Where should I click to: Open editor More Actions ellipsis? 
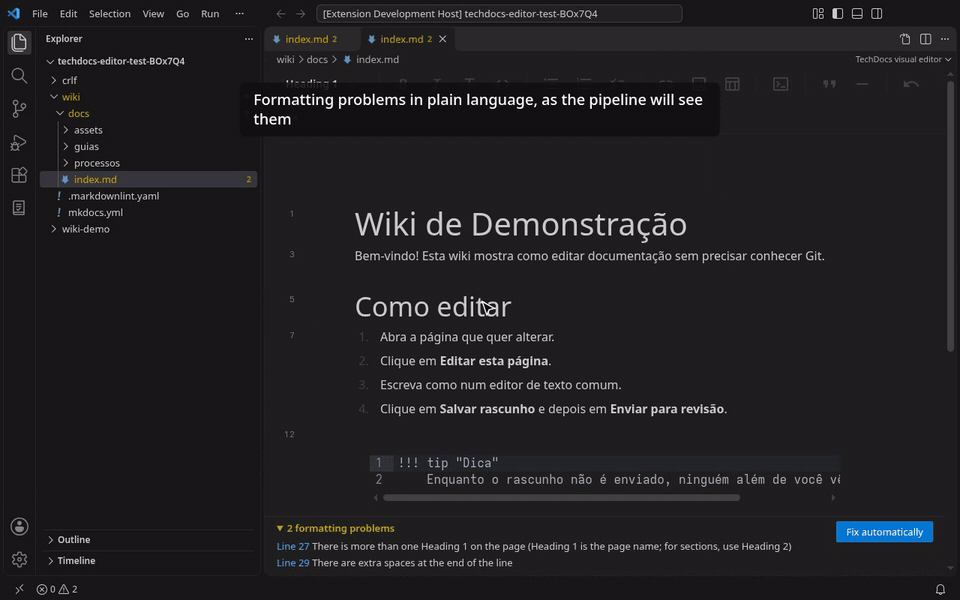[x=945, y=39]
